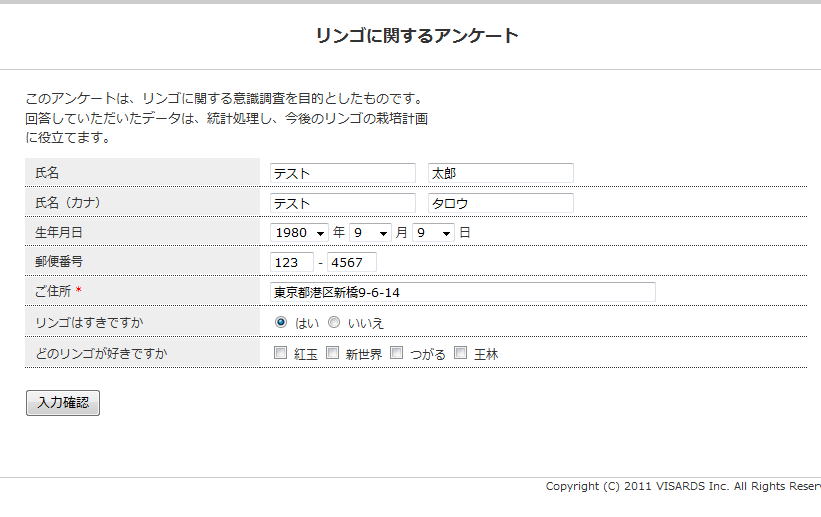Click the kana field containing タロウ

coord(500,203)
